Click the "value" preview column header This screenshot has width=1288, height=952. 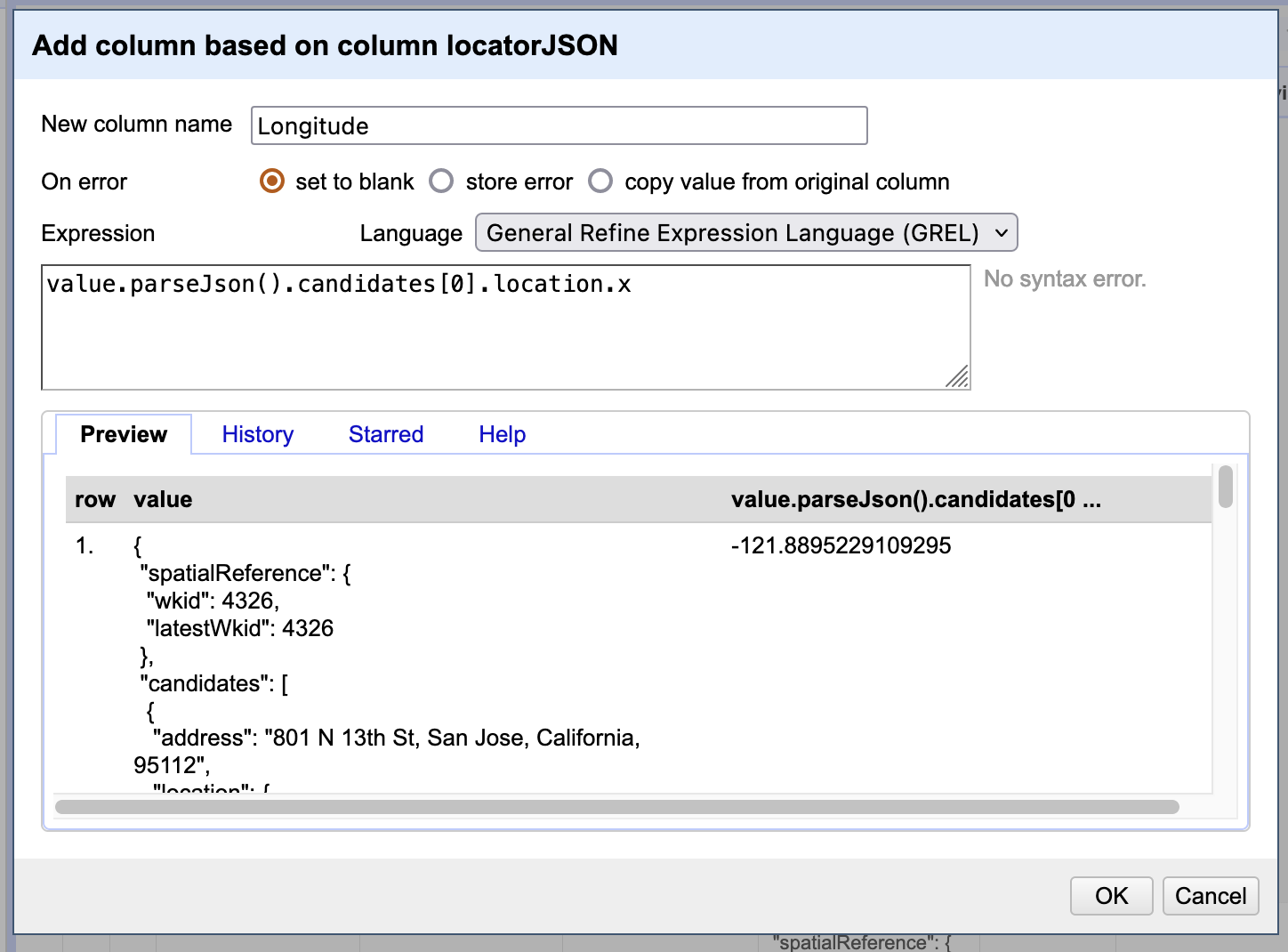(163, 499)
